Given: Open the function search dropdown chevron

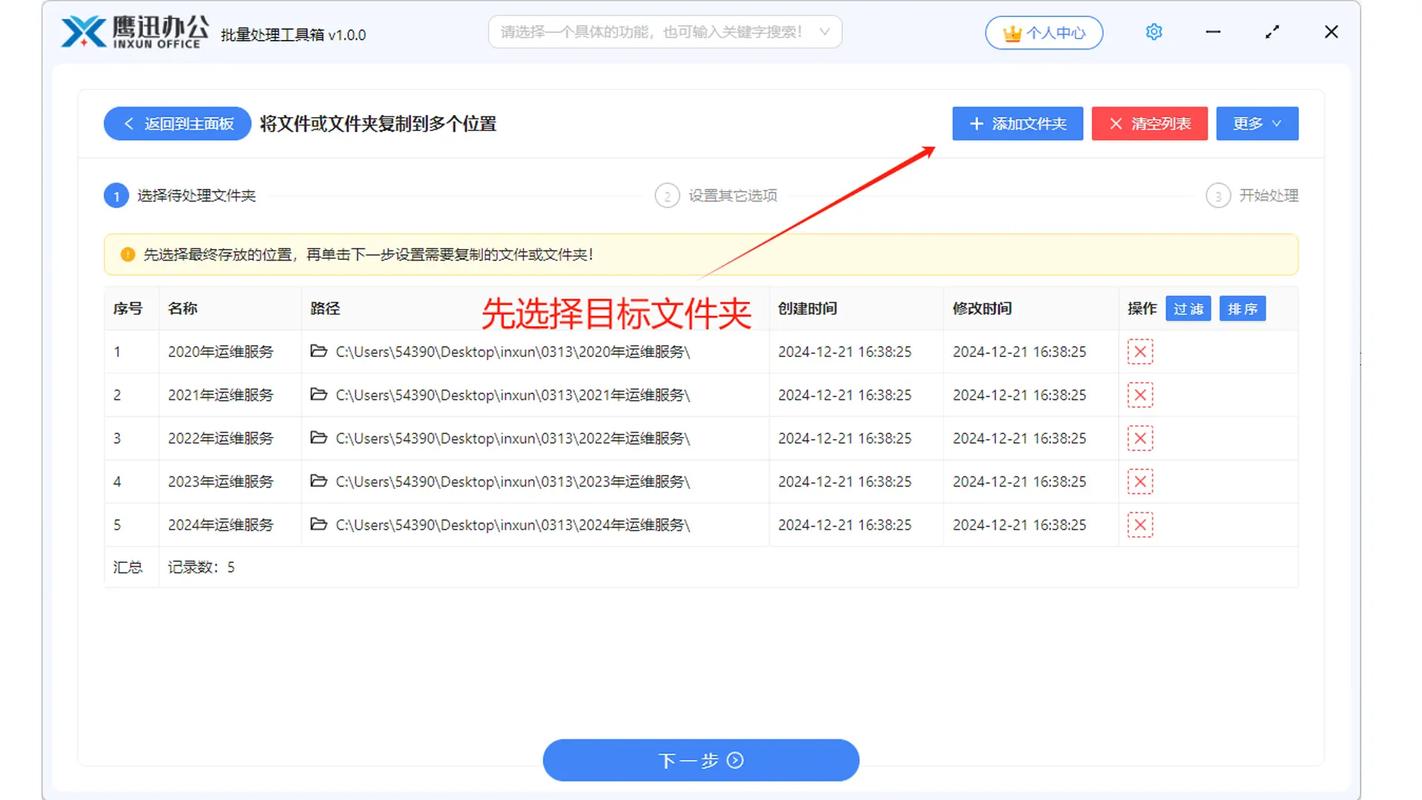Looking at the screenshot, I should (826, 31).
